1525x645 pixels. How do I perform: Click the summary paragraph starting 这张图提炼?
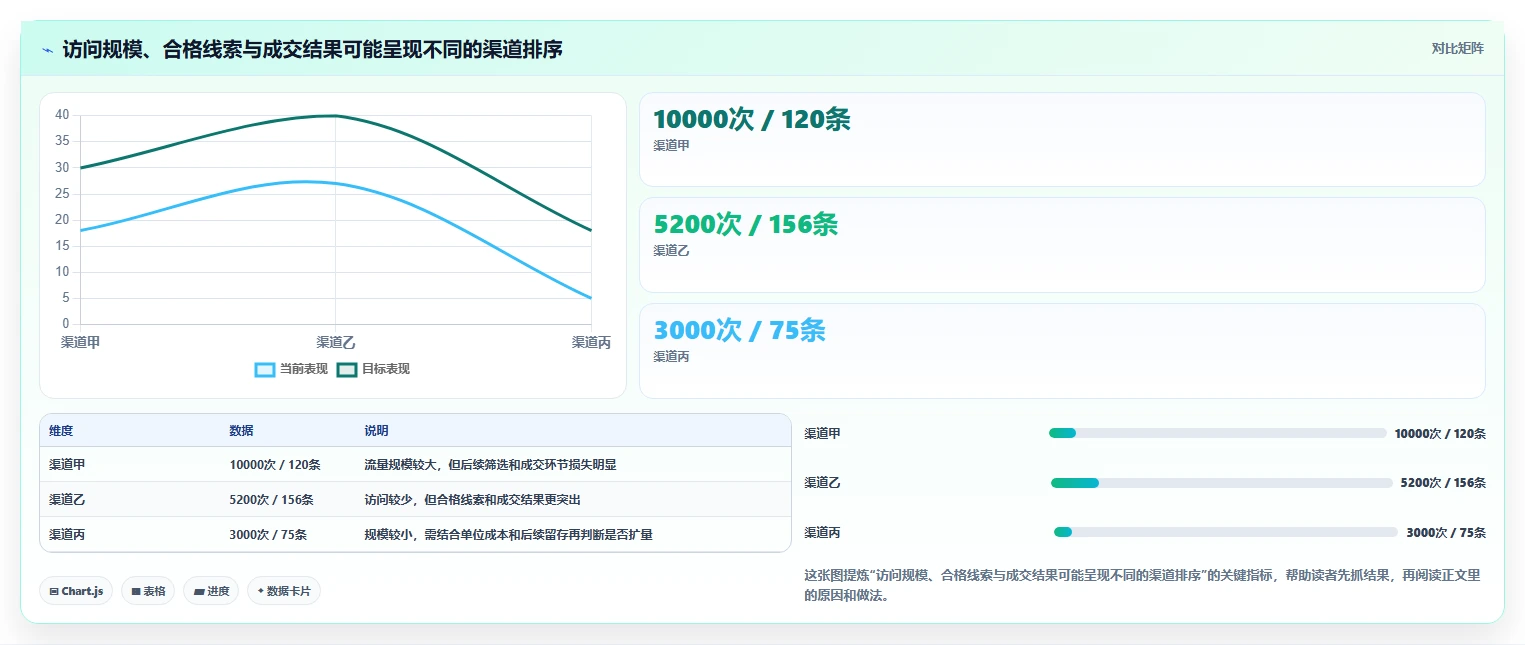tap(1142, 585)
